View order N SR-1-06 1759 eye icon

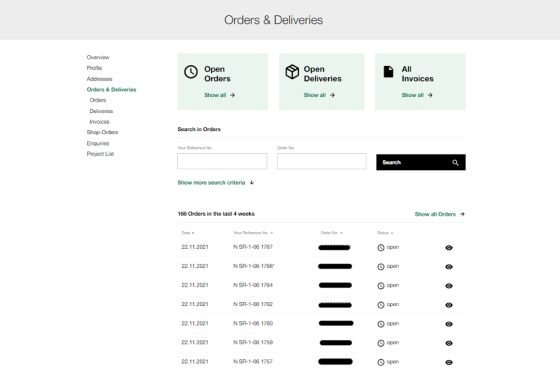coord(449,343)
